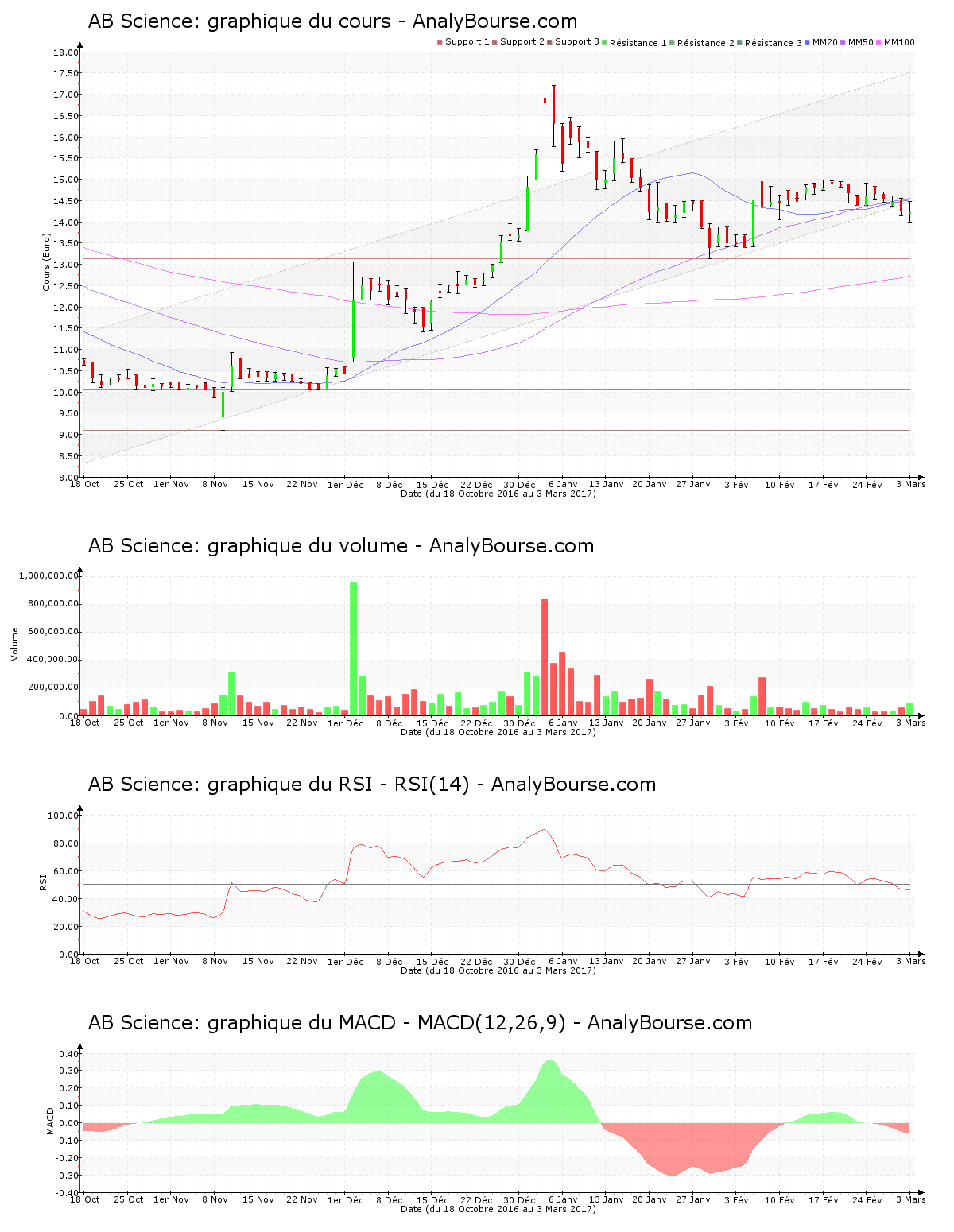Click '1er Déc' date on volume chart axis

click(x=346, y=723)
